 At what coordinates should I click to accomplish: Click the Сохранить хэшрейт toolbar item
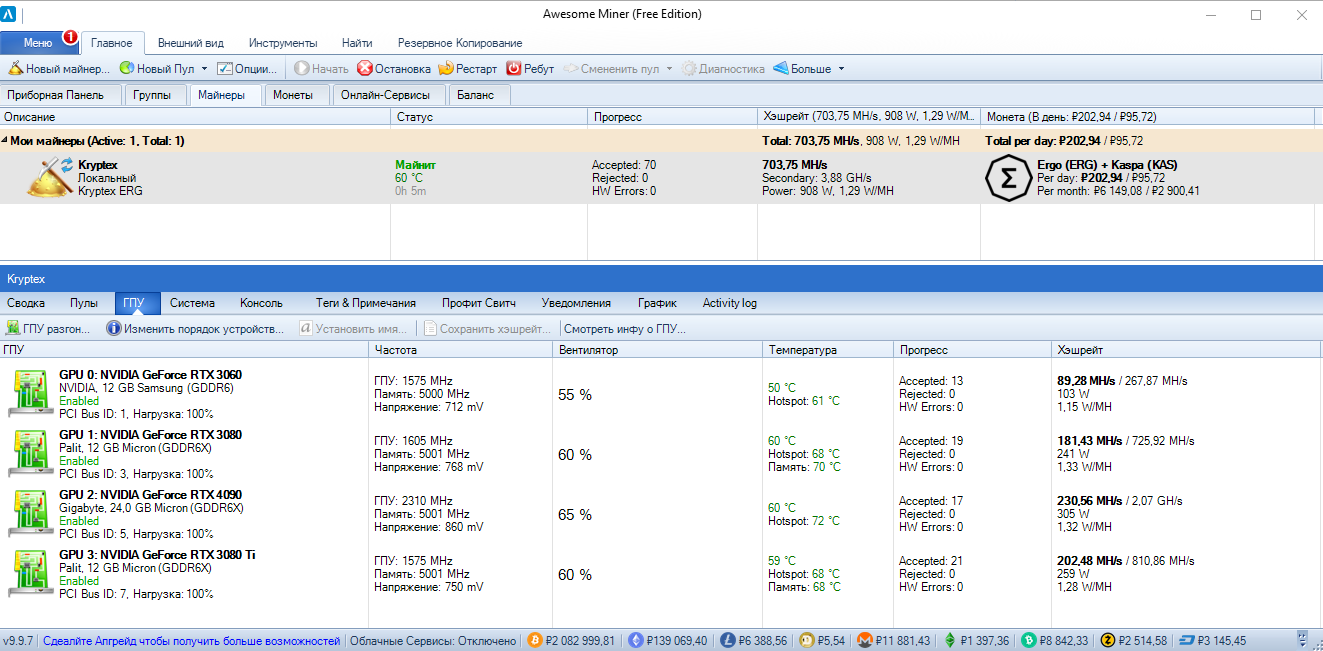point(487,328)
